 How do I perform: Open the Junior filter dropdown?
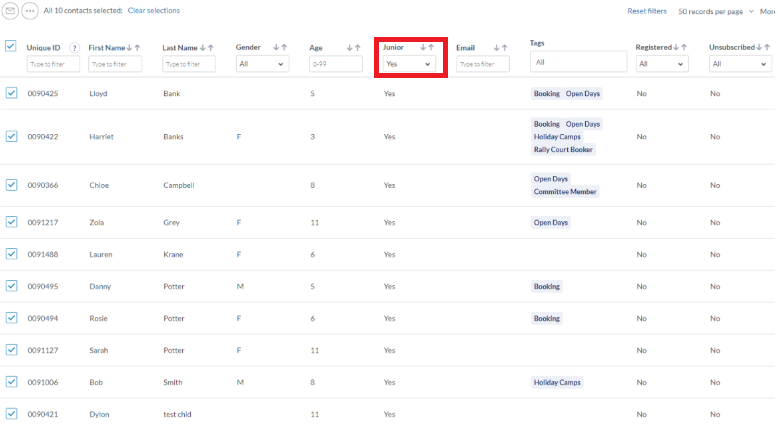coord(408,64)
